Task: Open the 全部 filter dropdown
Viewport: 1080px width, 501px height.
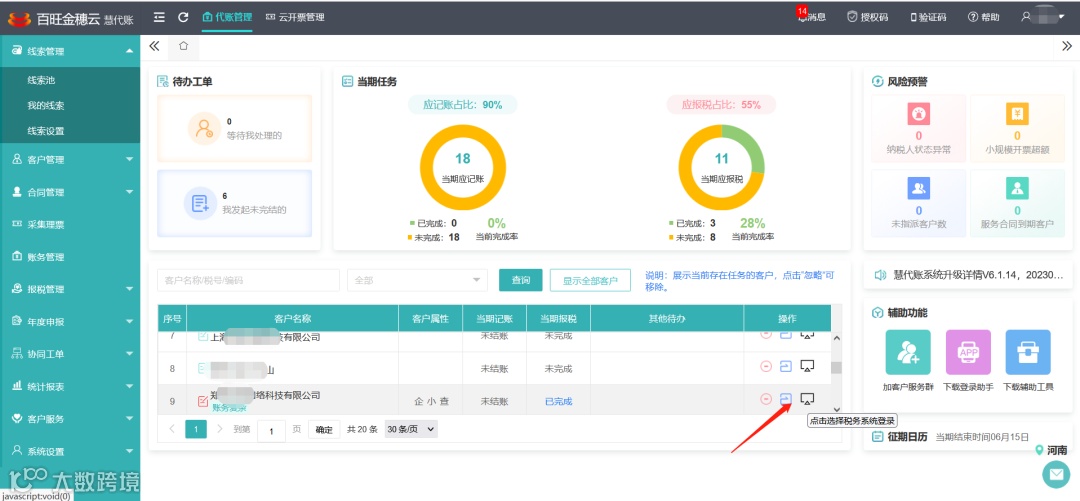Action: tap(417, 280)
